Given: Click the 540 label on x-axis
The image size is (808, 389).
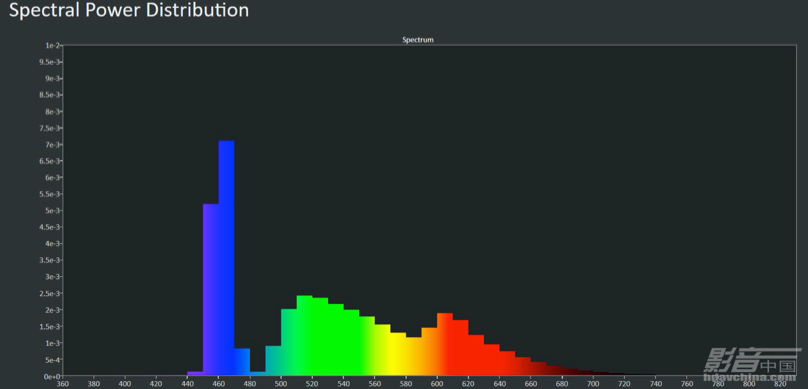Looking at the screenshot, I should 344,384.
